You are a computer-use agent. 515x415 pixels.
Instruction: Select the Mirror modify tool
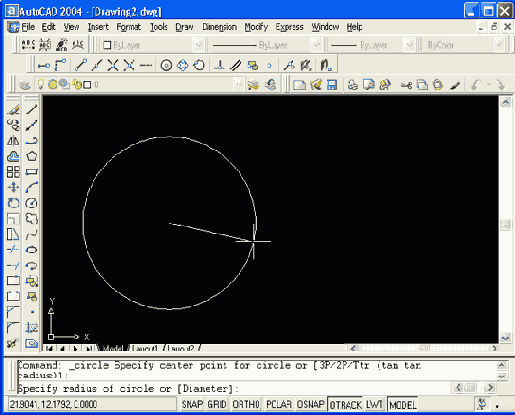(13, 140)
